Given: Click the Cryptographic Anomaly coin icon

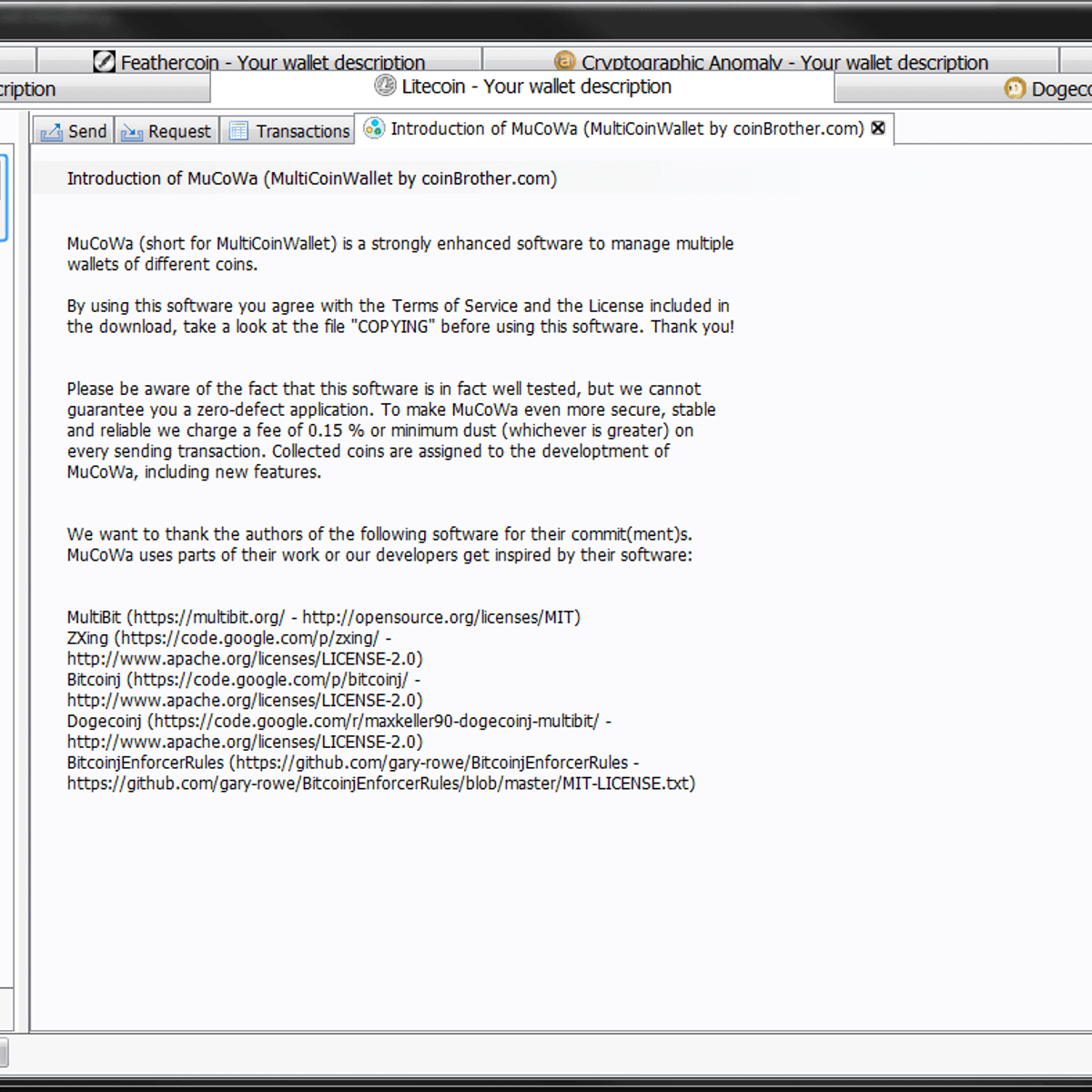Looking at the screenshot, I should tap(565, 61).
